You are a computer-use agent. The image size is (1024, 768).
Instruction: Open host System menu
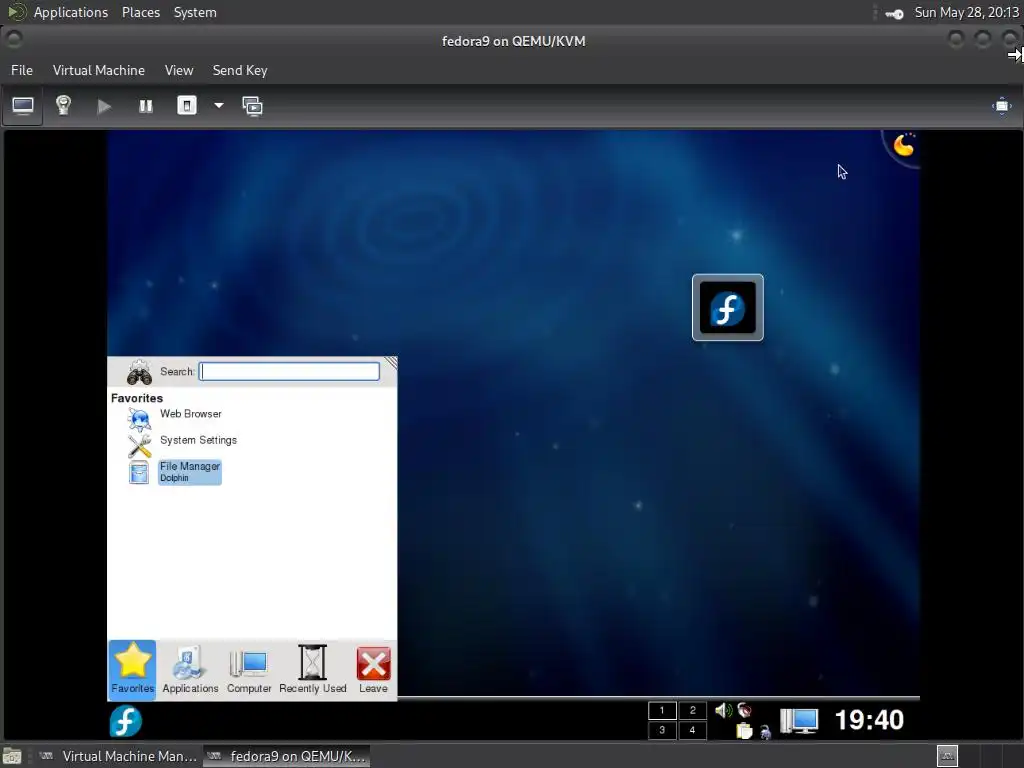point(195,12)
